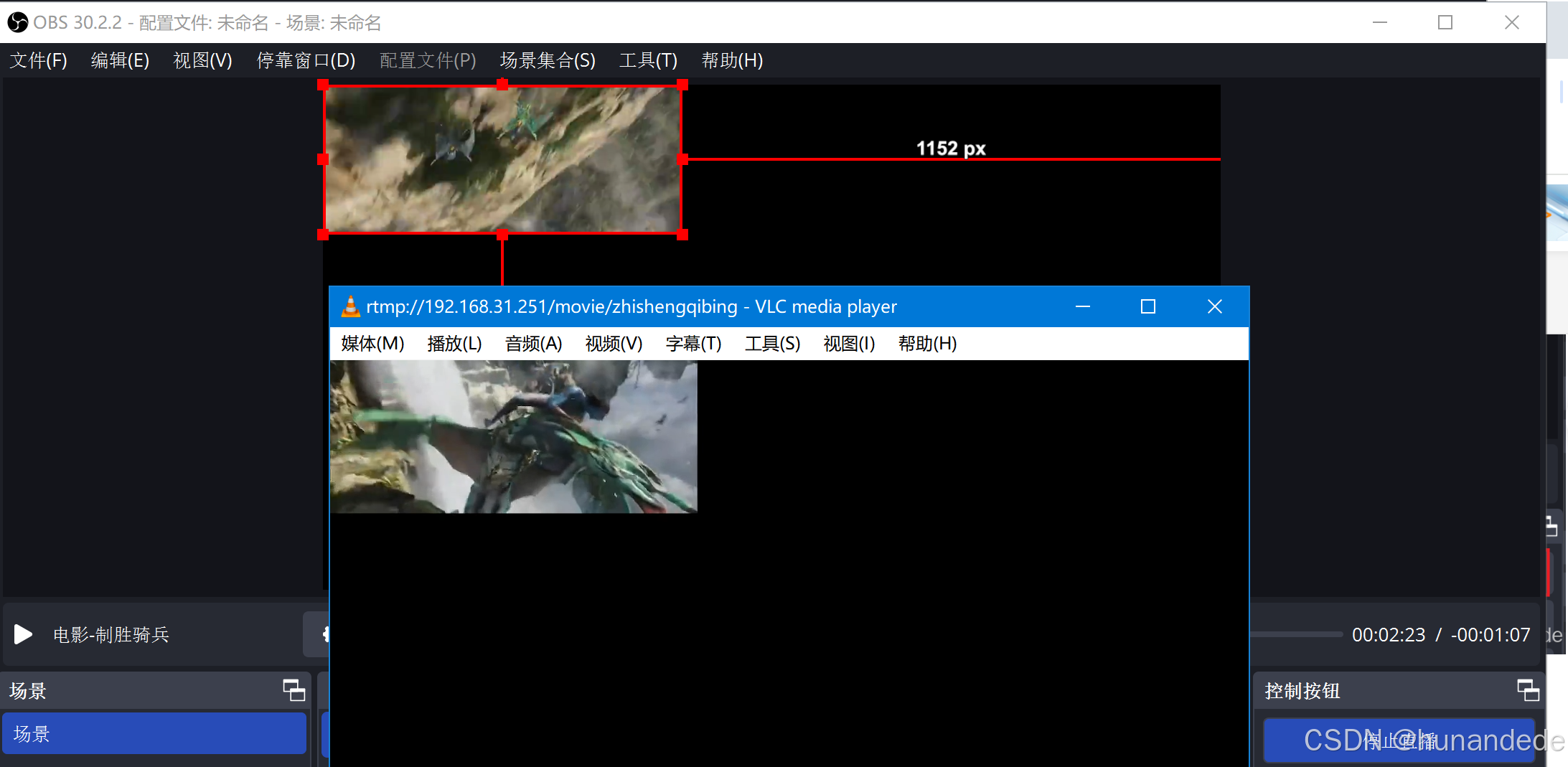The width and height of the screenshot is (1568, 767).
Task: Open the 视图(I) menu in VLC
Action: tap(849, 344)
